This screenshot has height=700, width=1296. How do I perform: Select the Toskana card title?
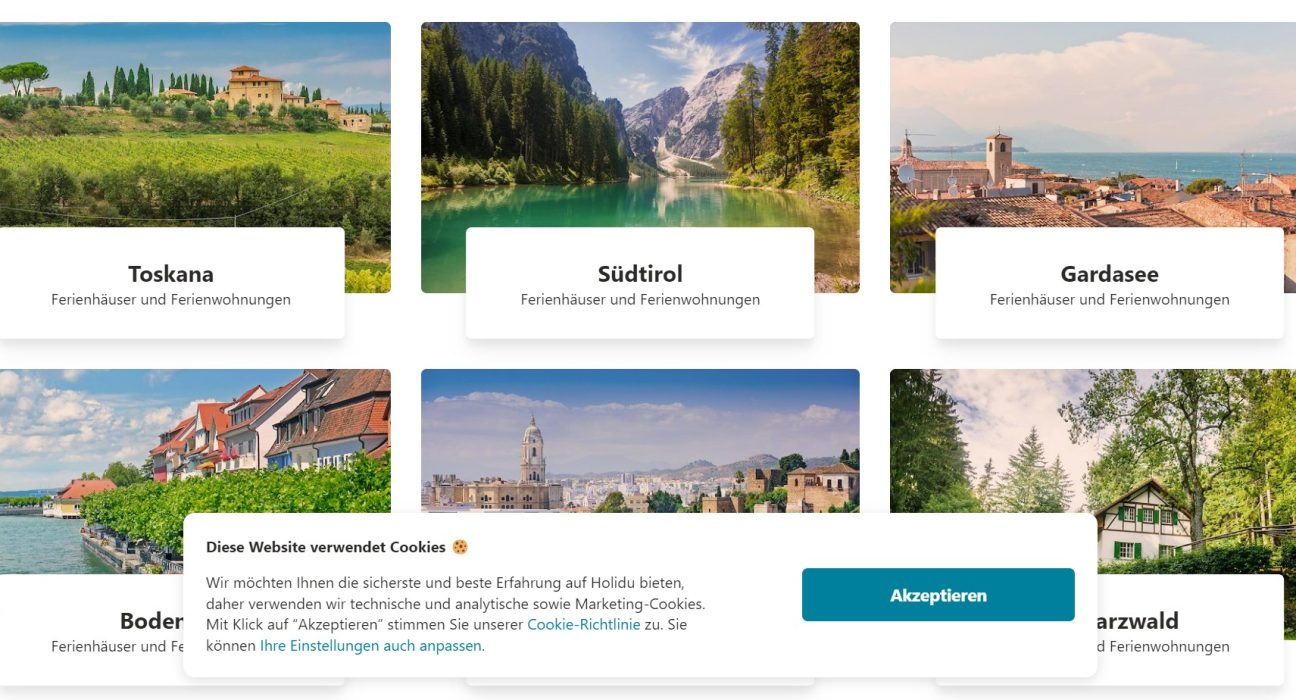[171, 274]
